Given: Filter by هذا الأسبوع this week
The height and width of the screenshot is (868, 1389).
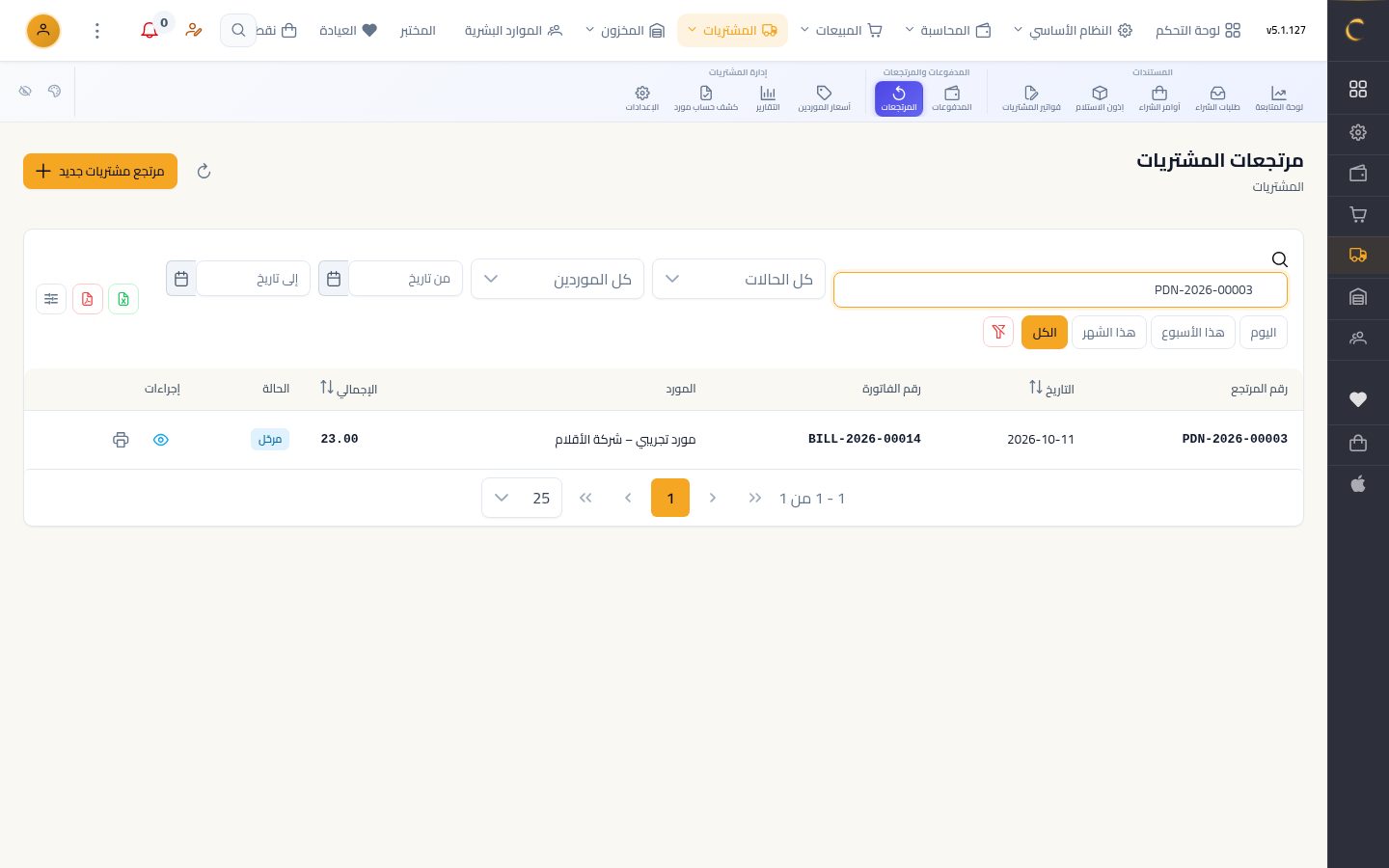Looking at the screenshot, I should point(1192,332).
